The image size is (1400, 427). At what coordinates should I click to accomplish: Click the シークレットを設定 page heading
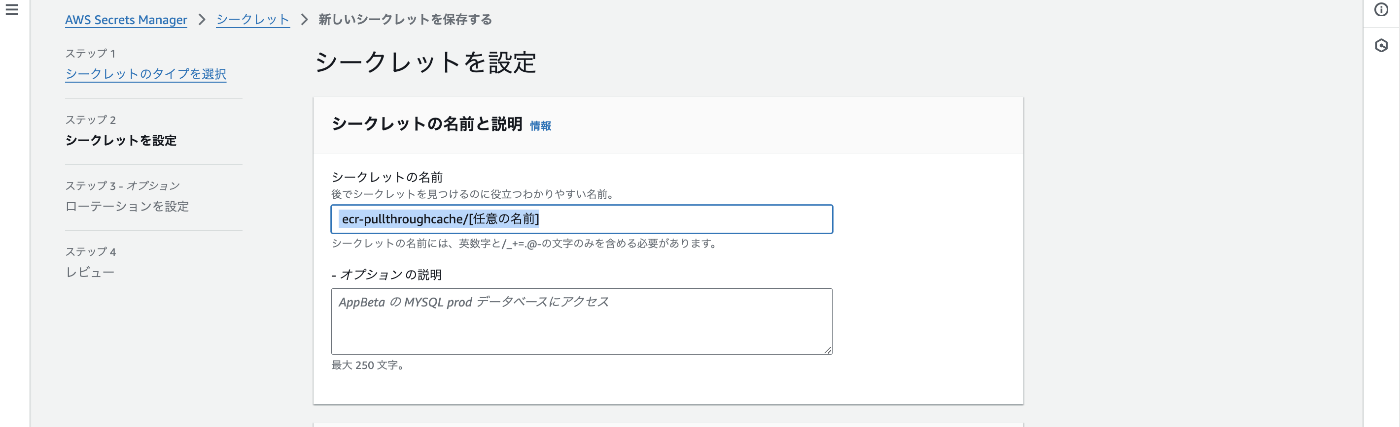426,62
